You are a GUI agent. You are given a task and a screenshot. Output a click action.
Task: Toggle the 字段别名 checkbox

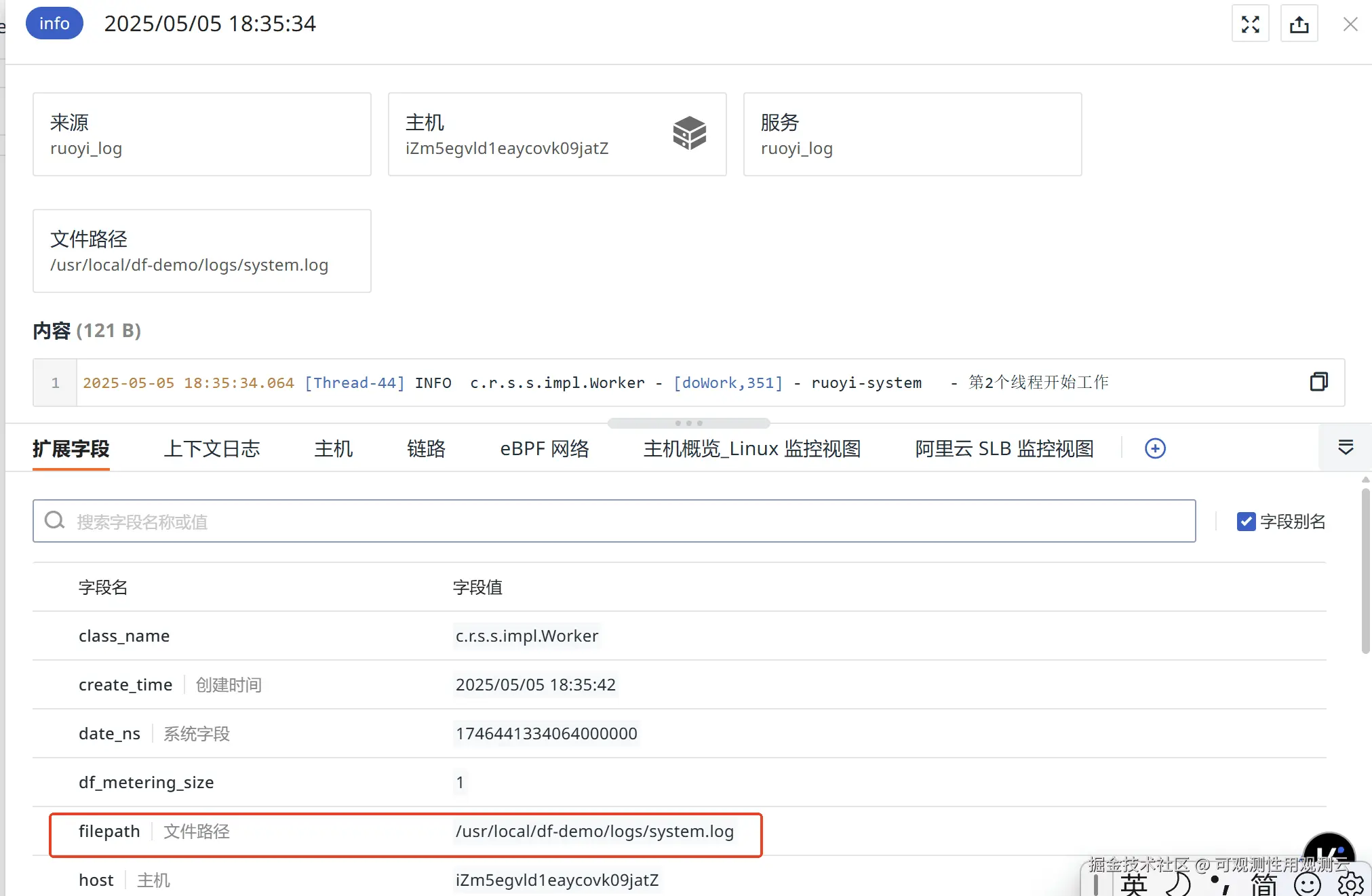pyautogui.click(x=1246, y=521)
